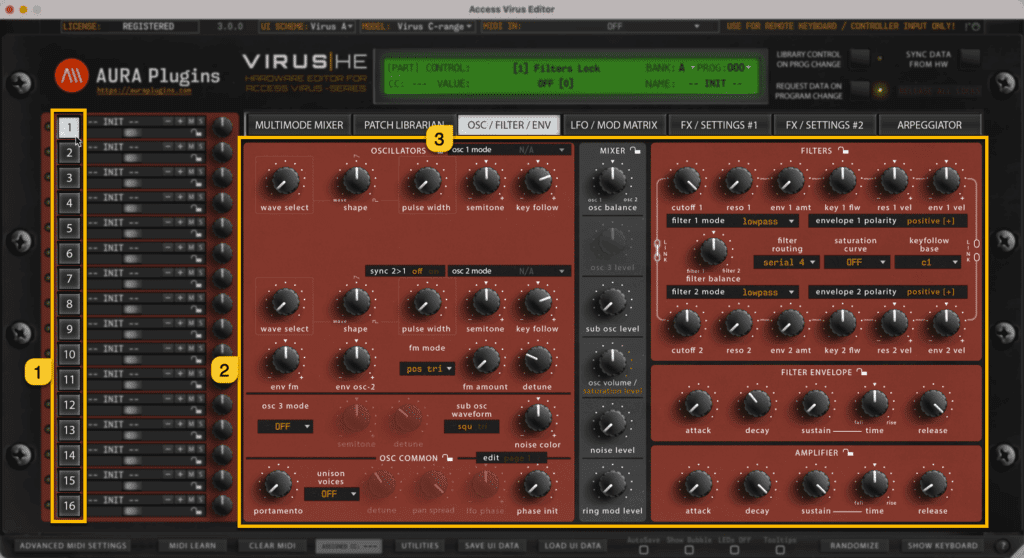
Task: Click the volume knob of part 1
Action: [223, 126]
